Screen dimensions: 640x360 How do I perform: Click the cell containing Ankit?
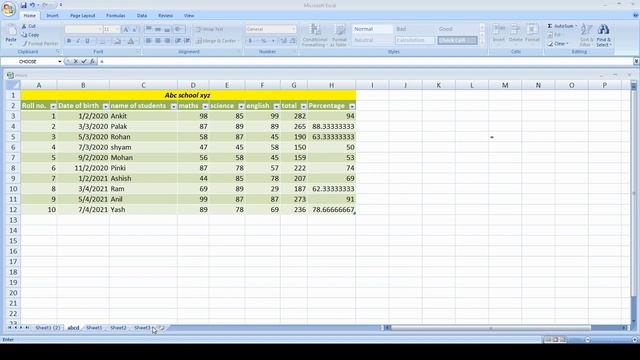point(143,116)
